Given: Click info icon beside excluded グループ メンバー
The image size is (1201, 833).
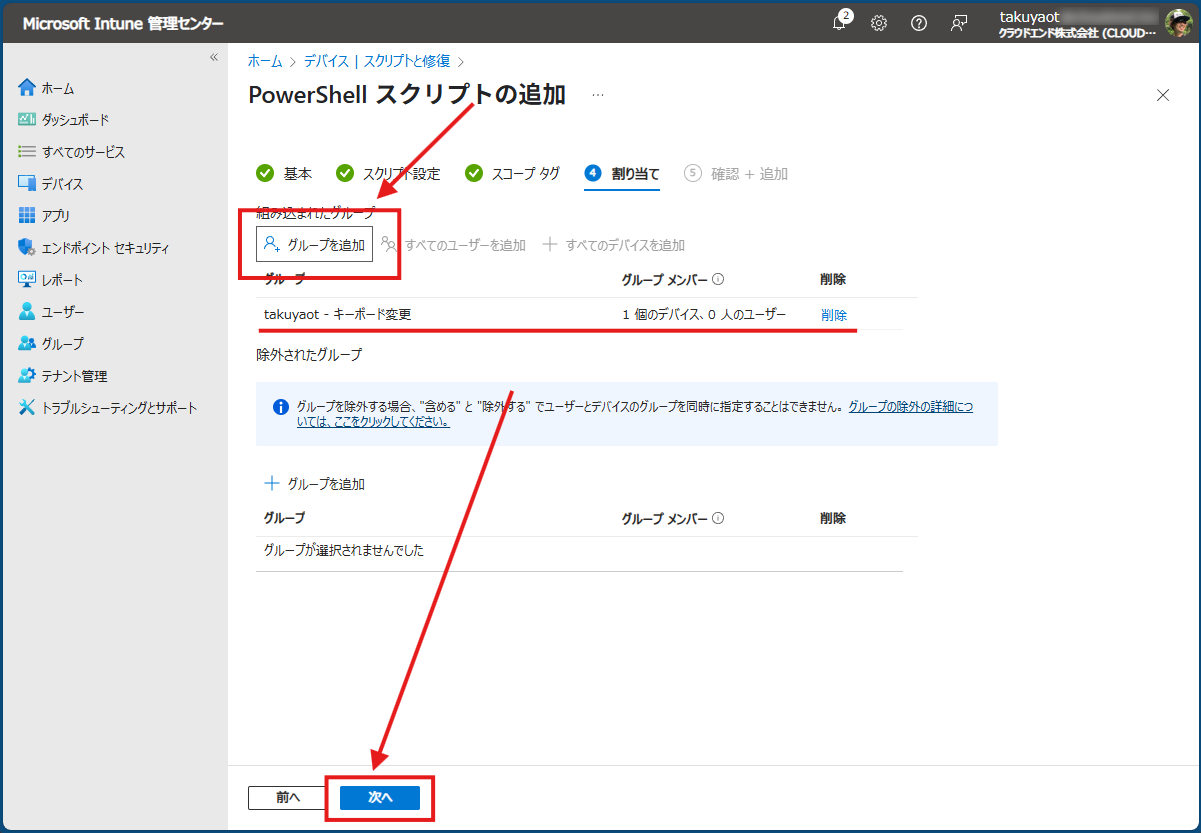Looking at the screenshot, I should pyautogui.click(x=718, y=518).
